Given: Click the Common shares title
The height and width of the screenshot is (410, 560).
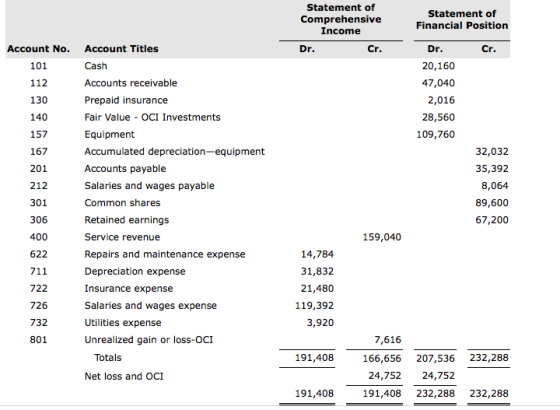Looking at the screenshot, I should (122, 203).
